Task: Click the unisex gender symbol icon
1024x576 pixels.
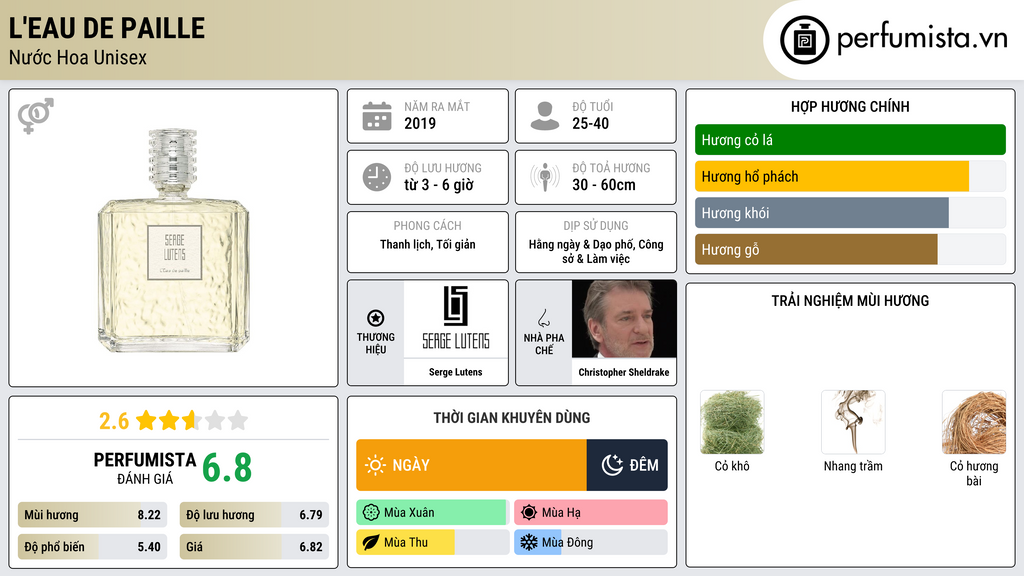Action: (x=36, y=116)
